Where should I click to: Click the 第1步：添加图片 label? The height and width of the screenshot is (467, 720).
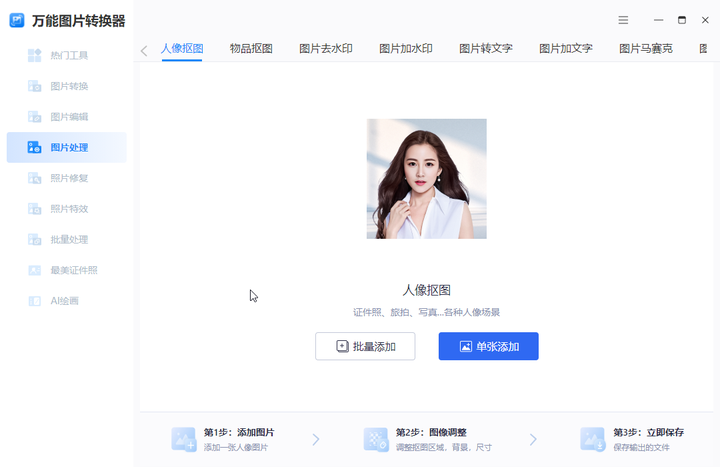coord(239,432)
